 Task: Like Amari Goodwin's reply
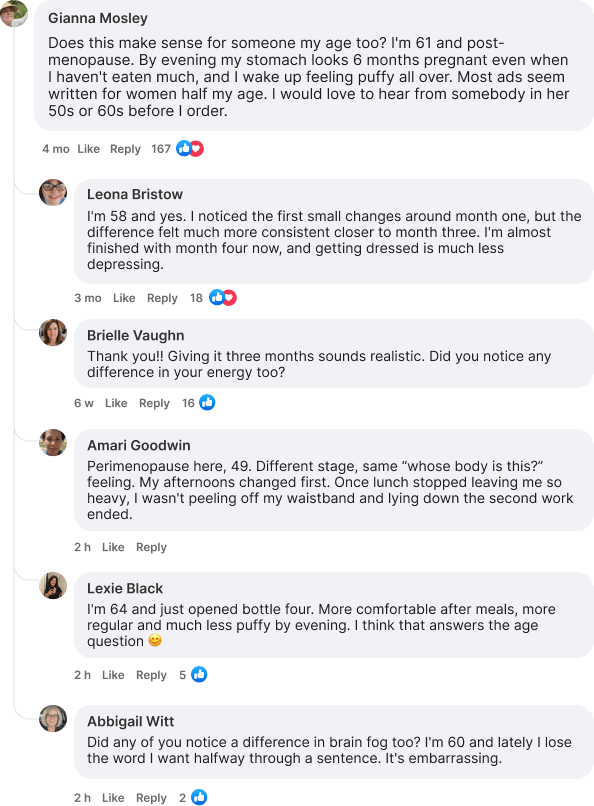point(113,547)
